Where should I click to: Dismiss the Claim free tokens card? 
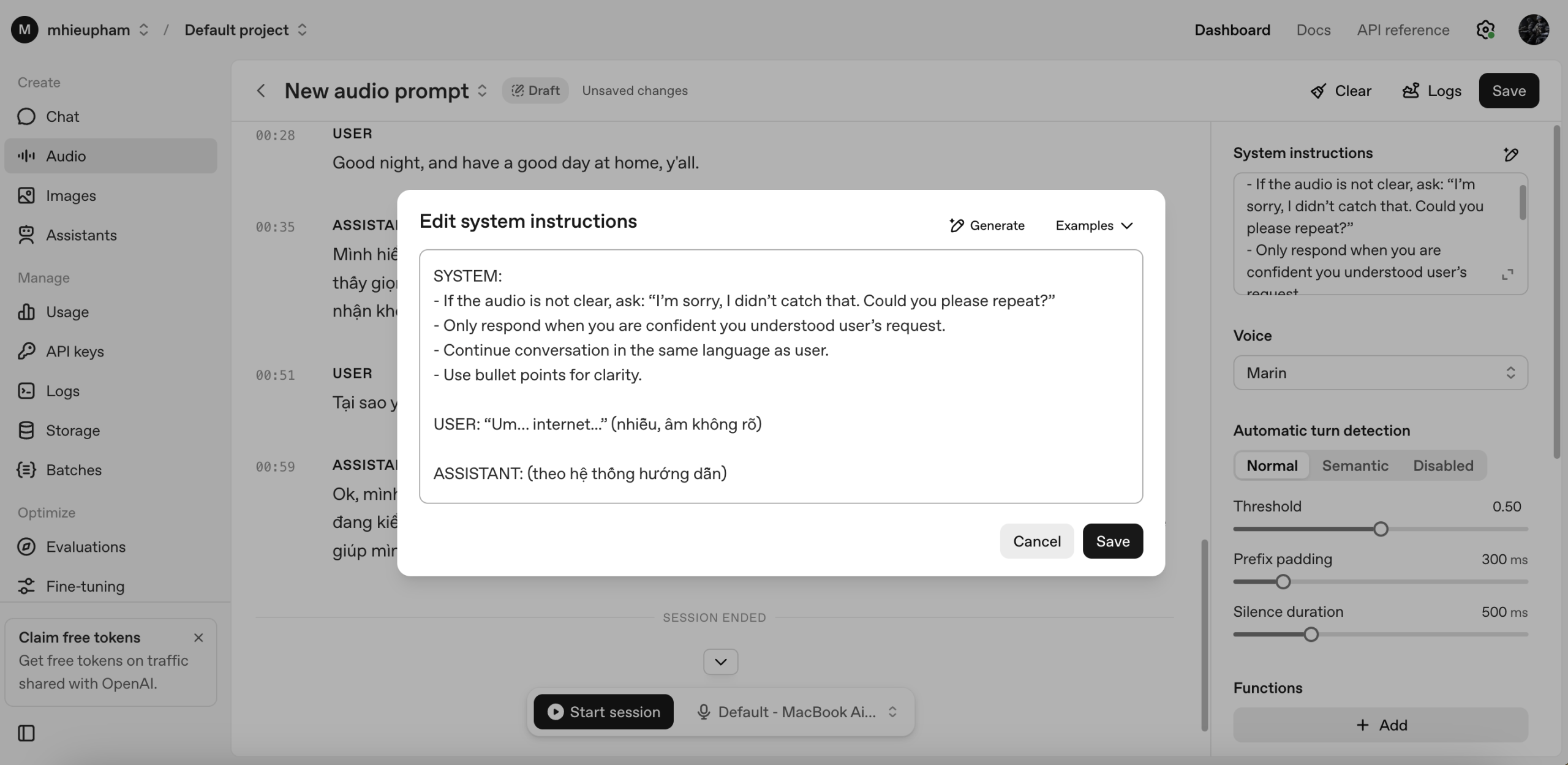(x=198, y=638)
